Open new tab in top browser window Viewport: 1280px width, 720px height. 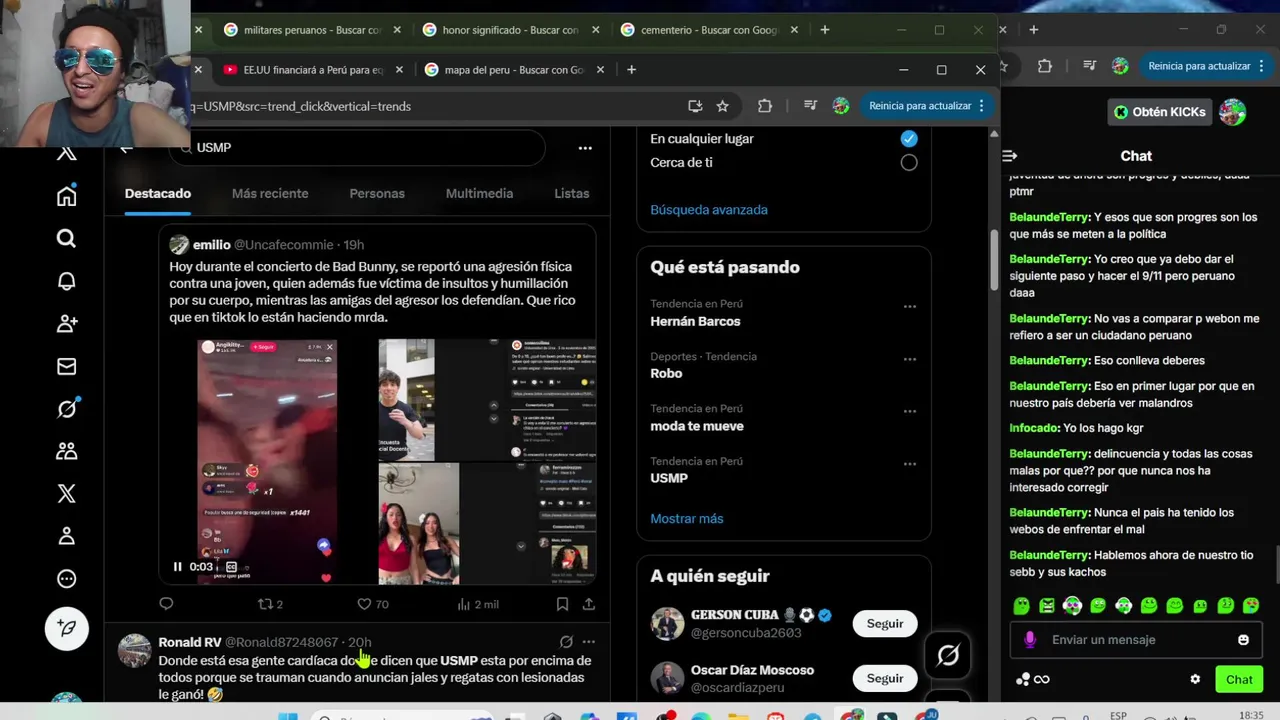pyautogui.click(x=824, y=30)
